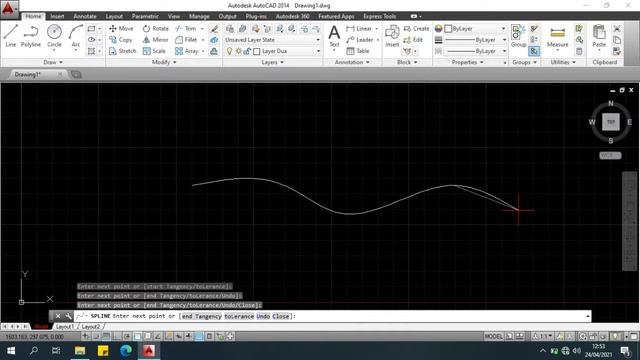
Task: Click the Trim tool
Action: pyautogui.click(x=186, y=29)
